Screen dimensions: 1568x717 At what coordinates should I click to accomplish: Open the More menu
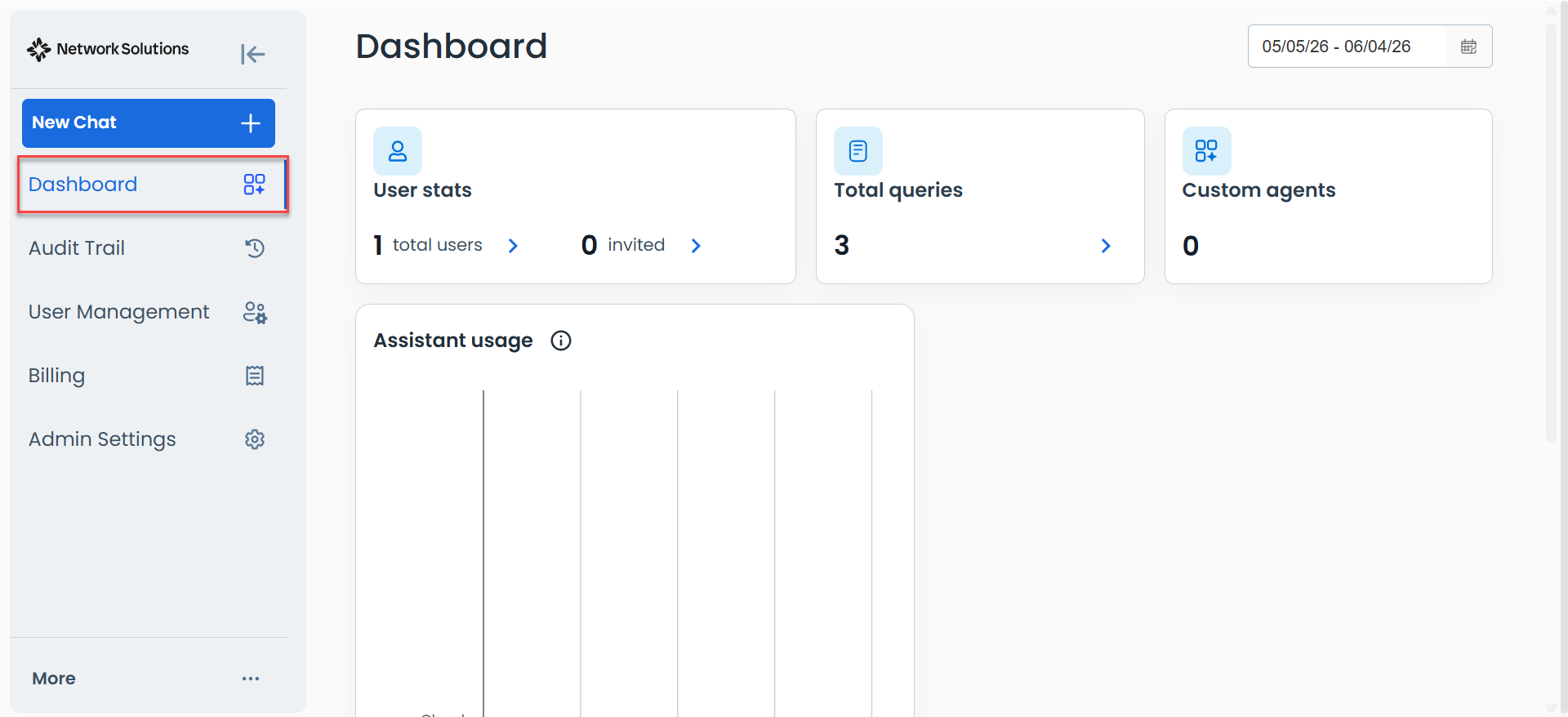tap(149, 679)
